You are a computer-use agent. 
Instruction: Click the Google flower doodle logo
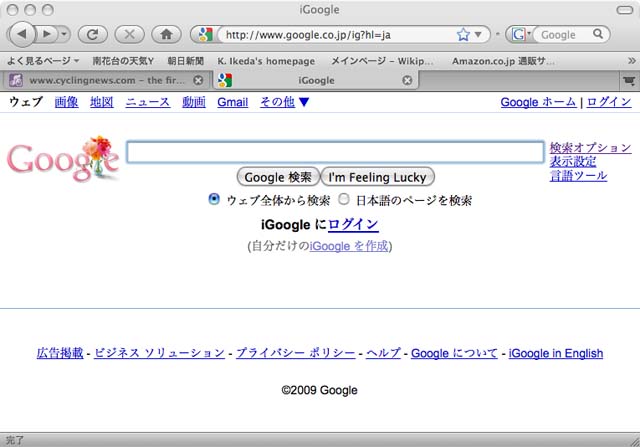[x=63, y=159]
